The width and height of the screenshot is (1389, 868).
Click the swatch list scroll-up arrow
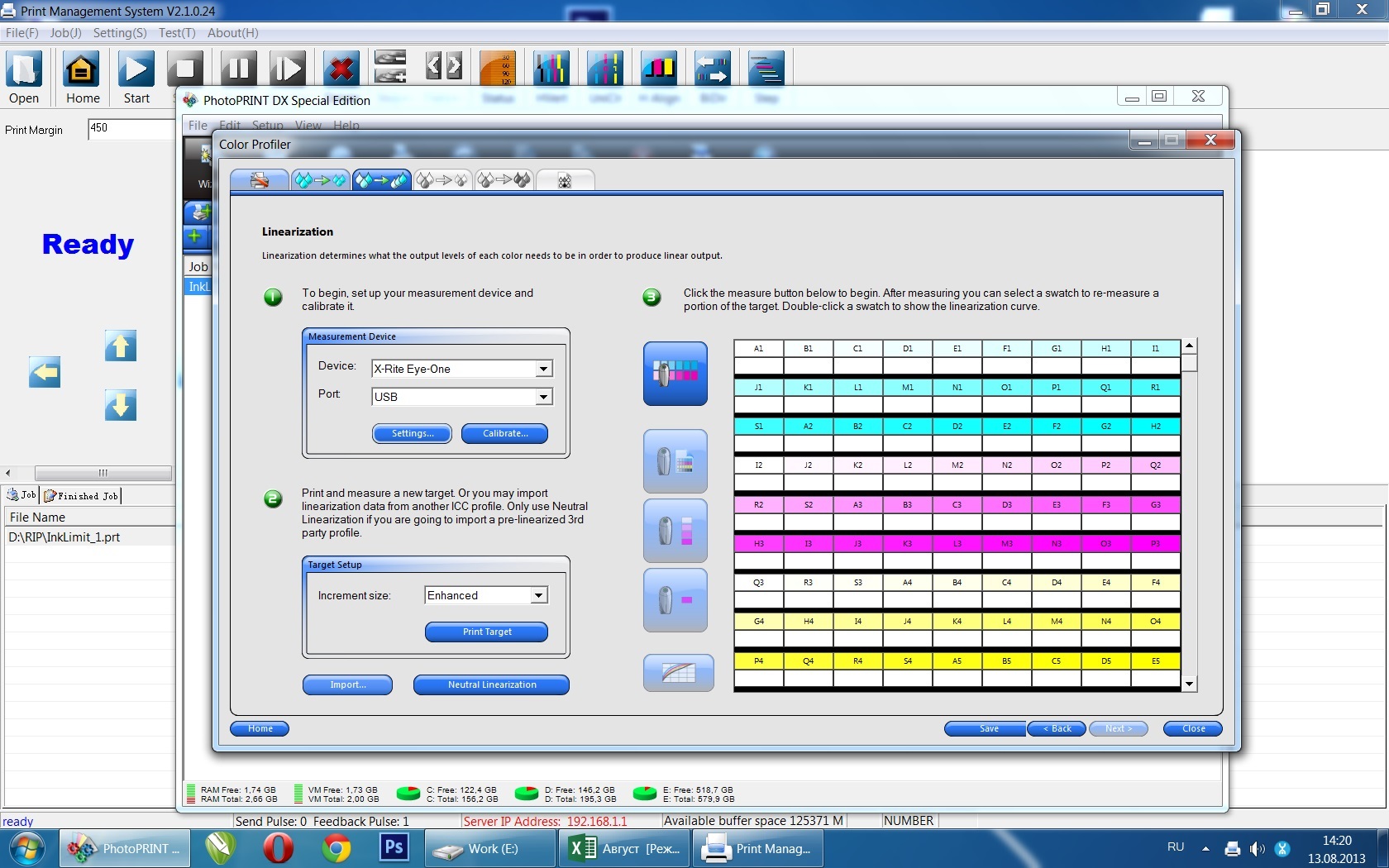1189,346
